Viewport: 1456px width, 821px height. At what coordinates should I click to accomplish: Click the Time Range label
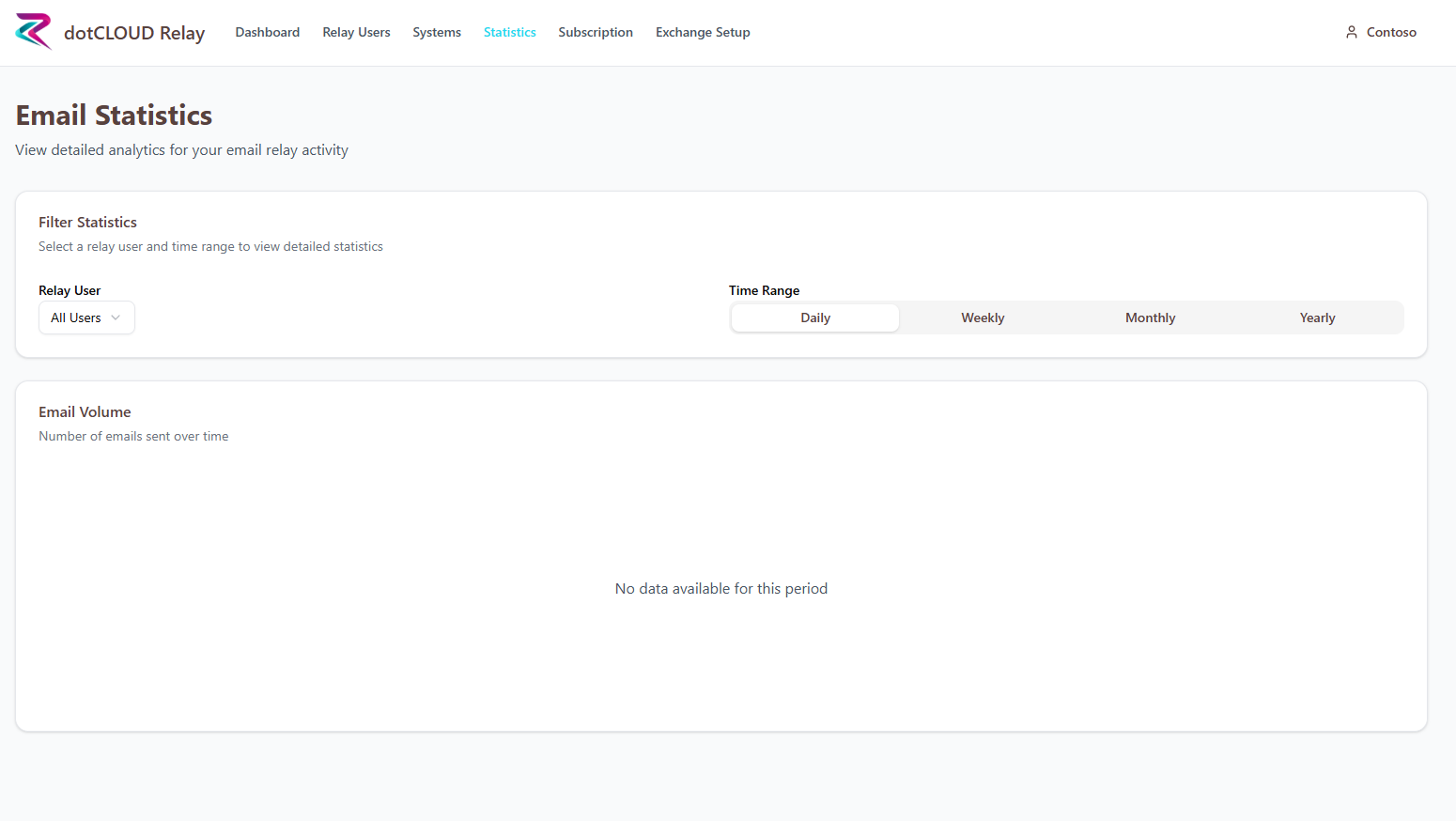coord(764,290)
